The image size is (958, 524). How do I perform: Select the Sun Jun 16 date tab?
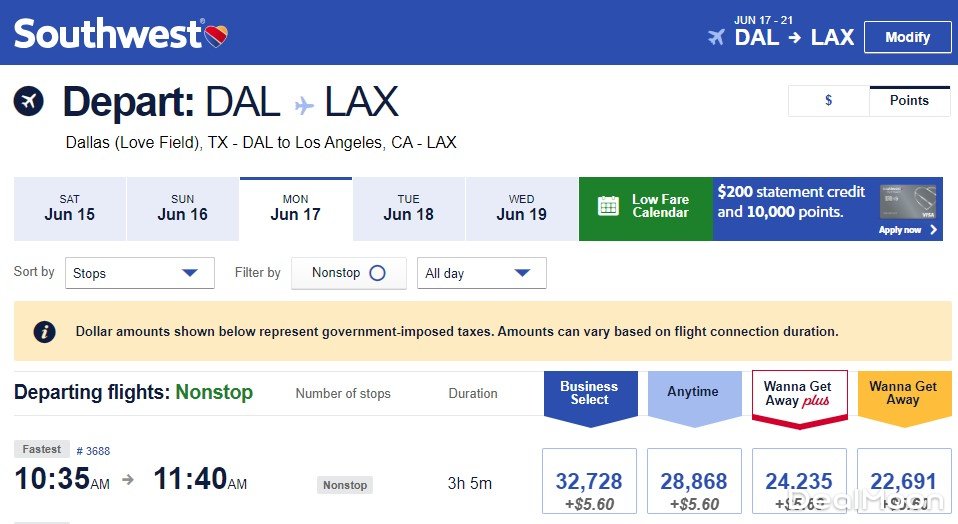183,208
